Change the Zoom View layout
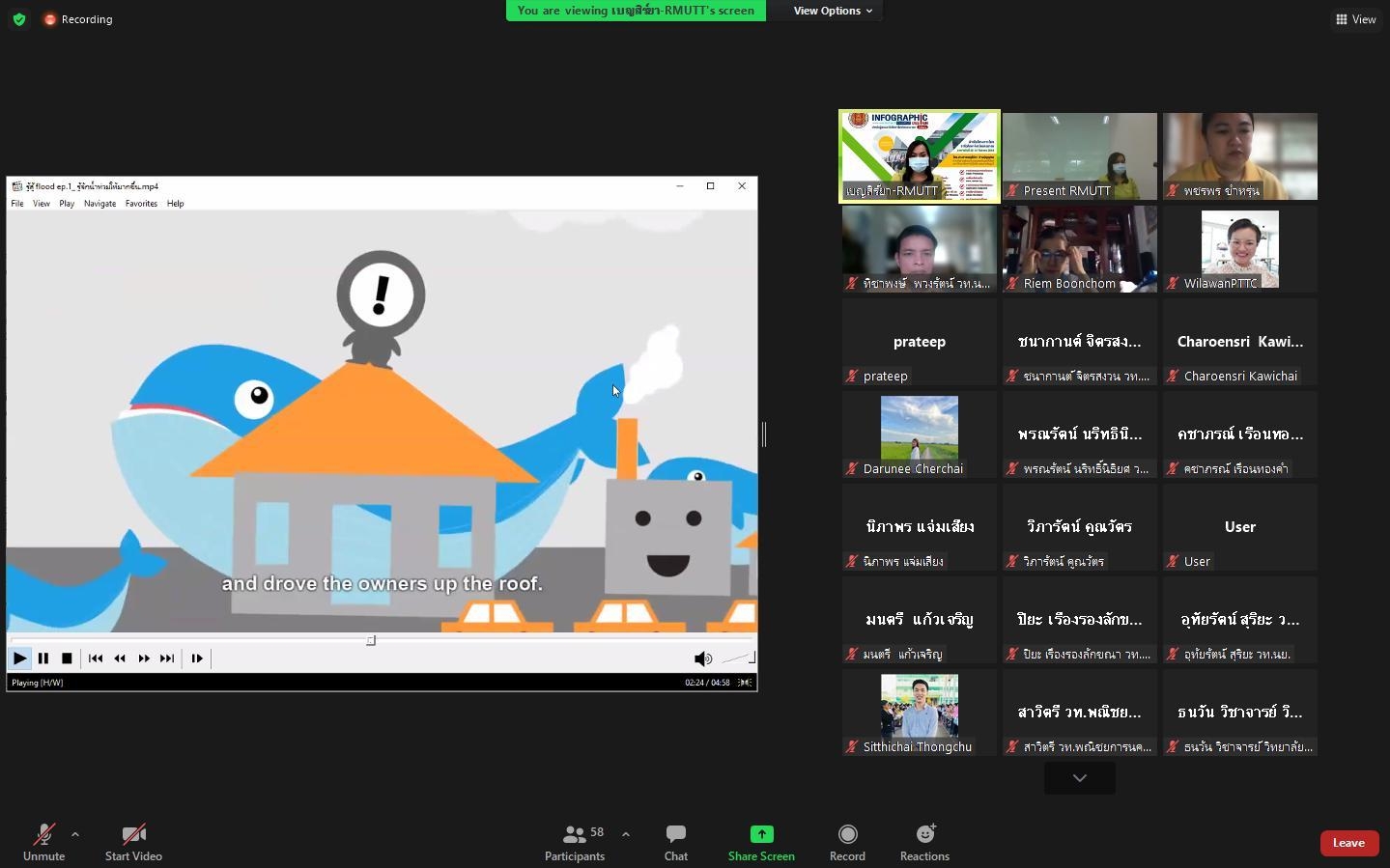This screenshot has width=1390, height=868. [x=1355, y=19]
